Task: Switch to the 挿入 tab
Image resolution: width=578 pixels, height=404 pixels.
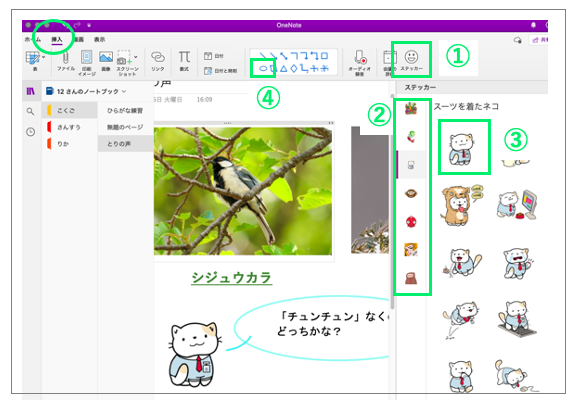Action: (x=57, y=39)
